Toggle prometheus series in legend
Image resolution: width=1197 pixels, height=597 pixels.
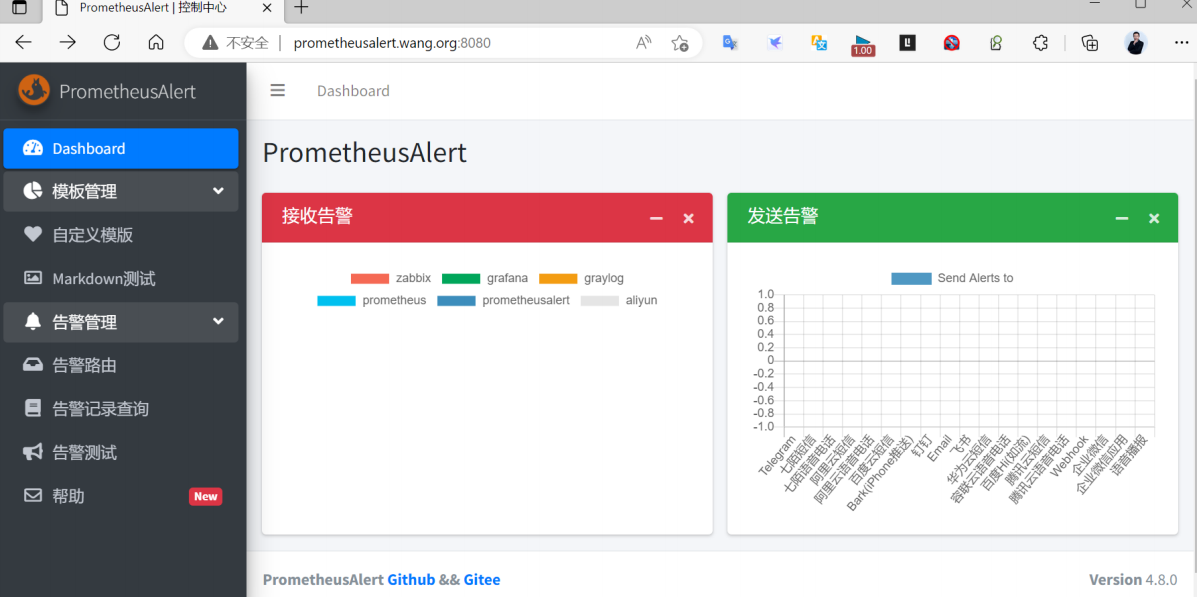pyautogui.click(x=372, y=300)
